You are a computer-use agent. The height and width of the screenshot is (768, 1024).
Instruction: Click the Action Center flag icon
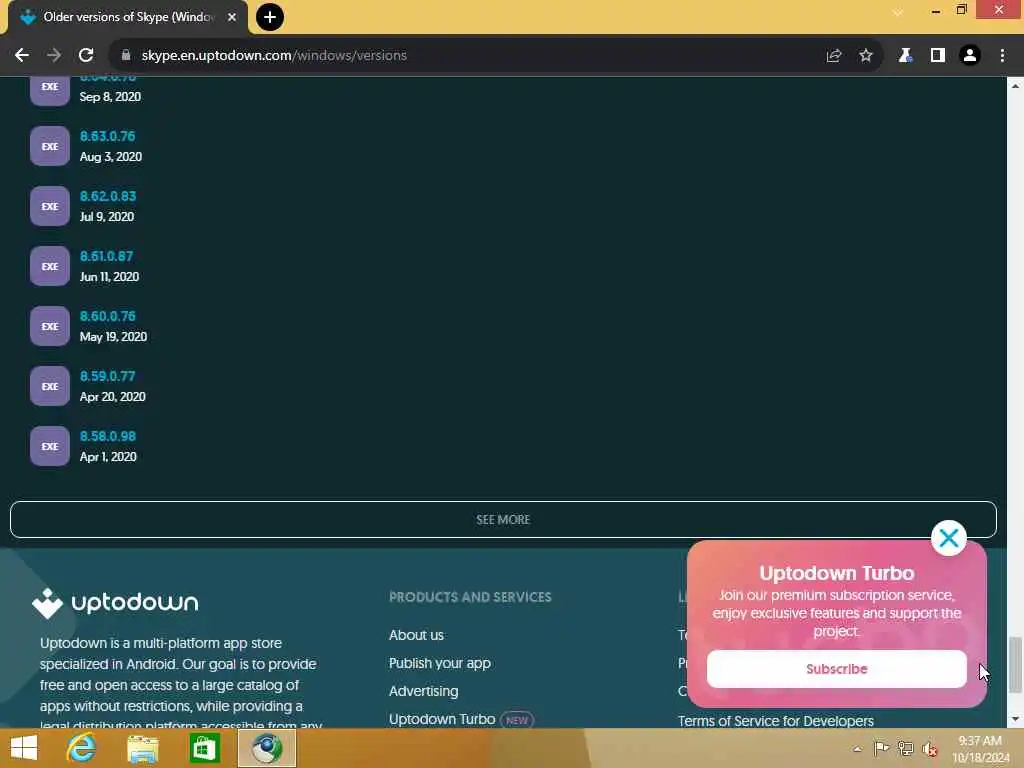[x=881, y=748]
